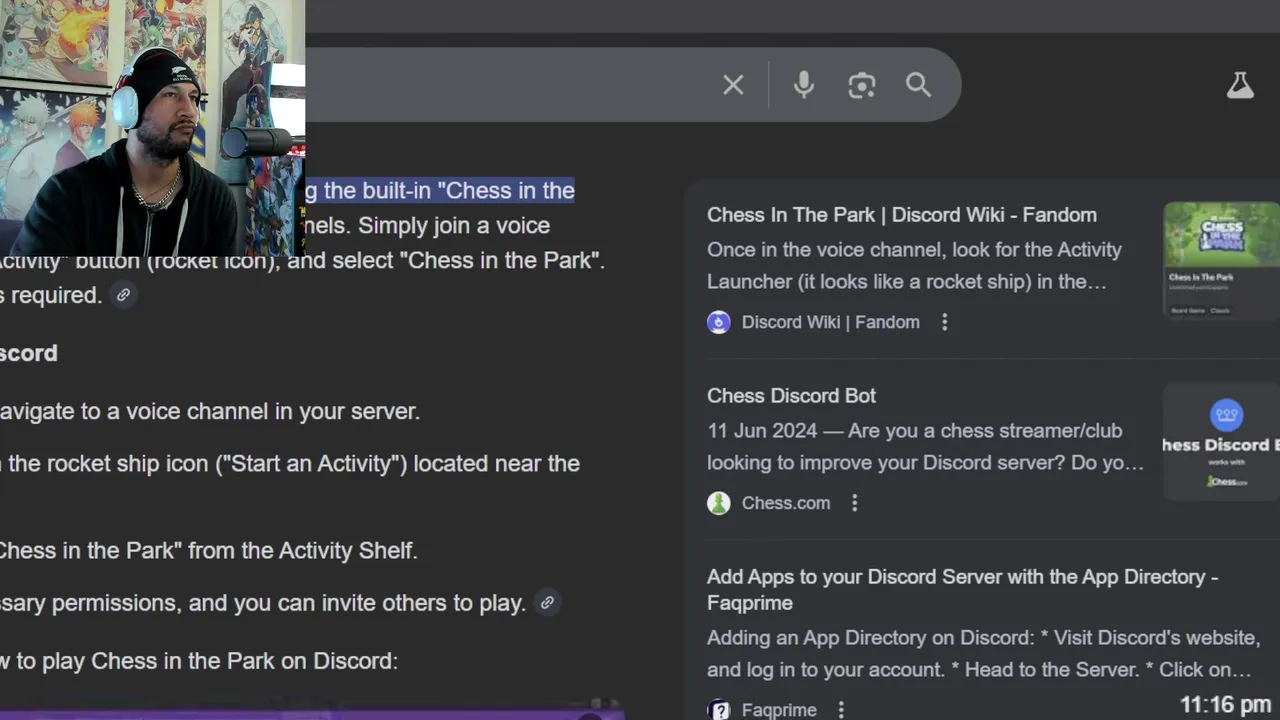Open Search Labs flask icon

click(x=1240, y=85)
